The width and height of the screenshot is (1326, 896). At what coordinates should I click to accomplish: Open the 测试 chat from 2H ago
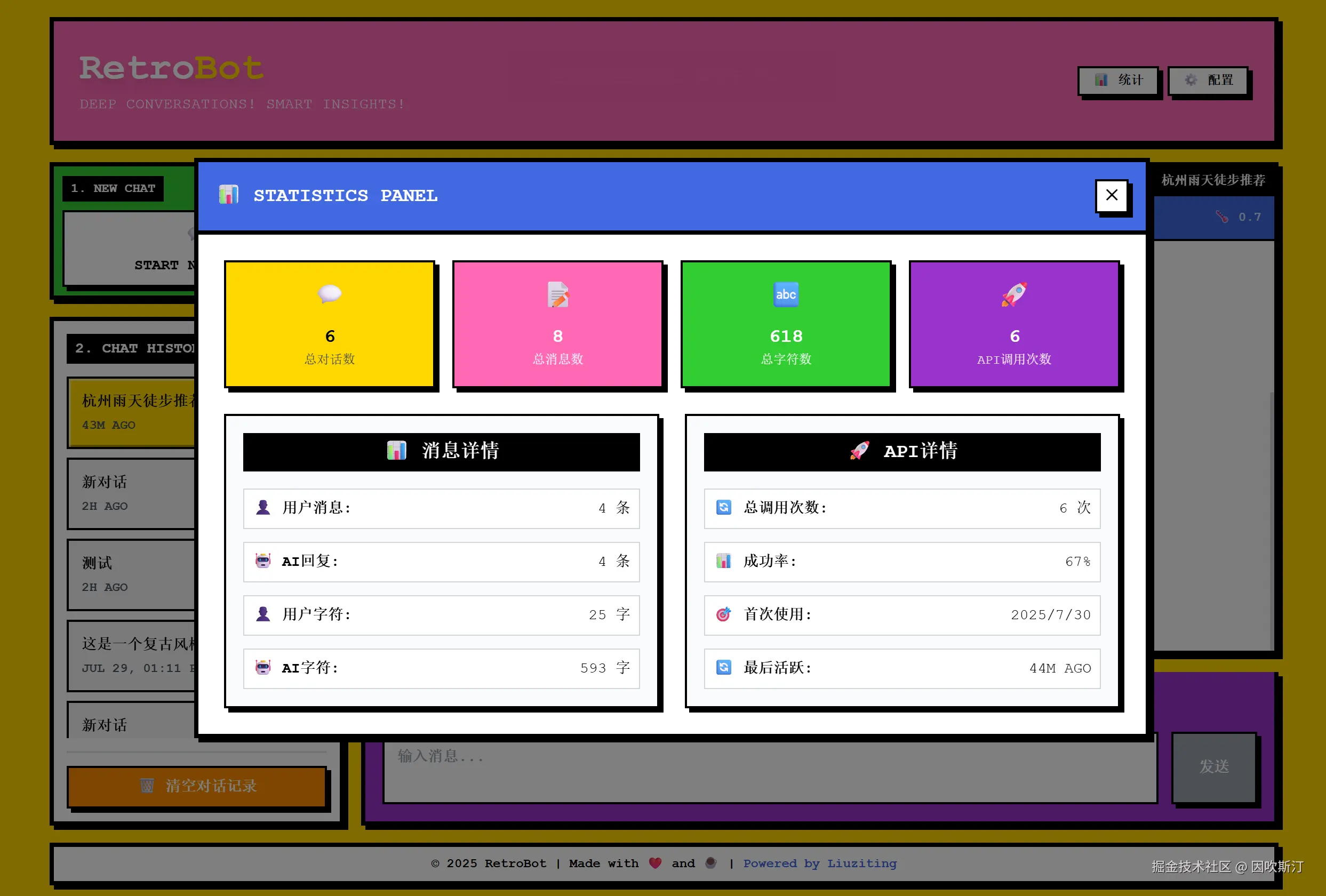click(x=131, y=574)
